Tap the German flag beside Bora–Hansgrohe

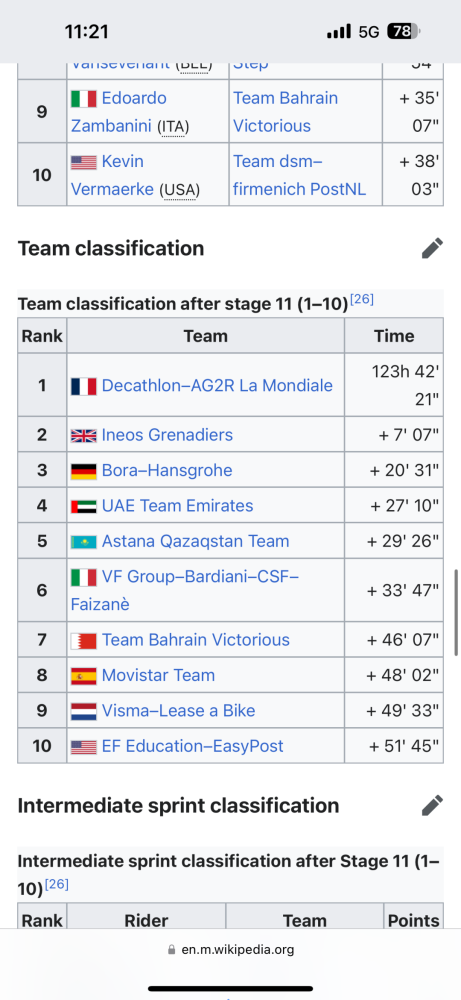coord(84,471)
